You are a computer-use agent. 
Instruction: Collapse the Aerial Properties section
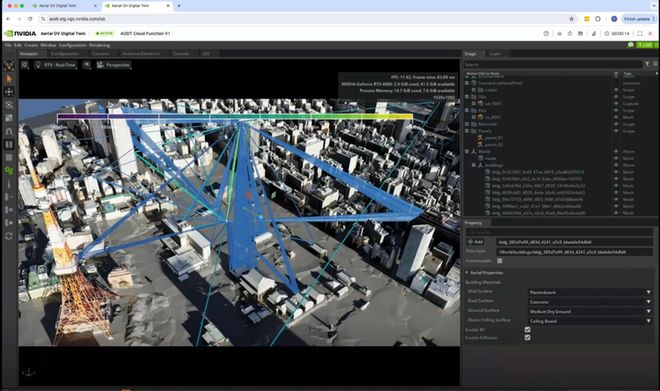point(467,273)
